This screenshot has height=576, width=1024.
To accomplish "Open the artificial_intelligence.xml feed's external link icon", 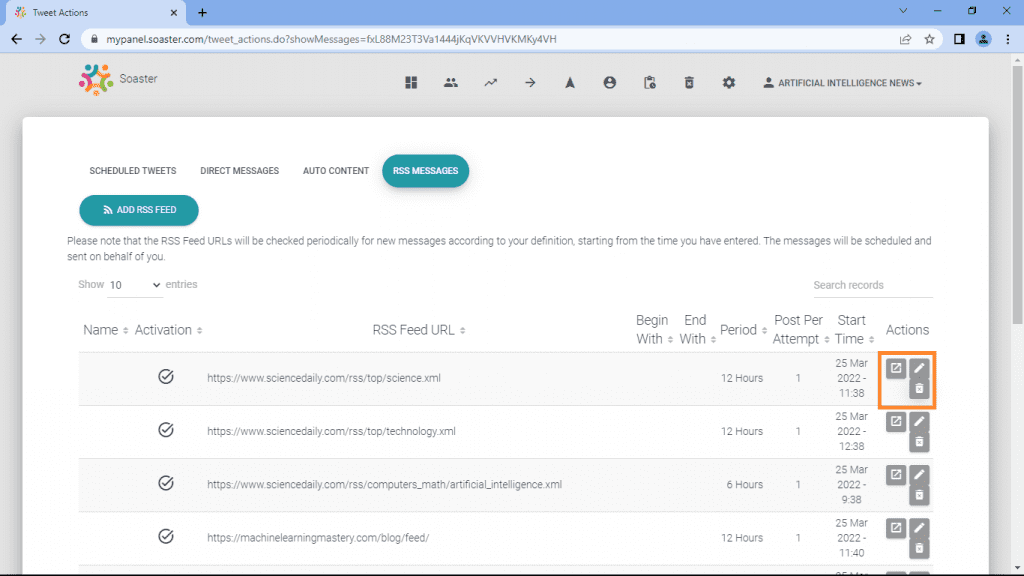I will [896, 475].
